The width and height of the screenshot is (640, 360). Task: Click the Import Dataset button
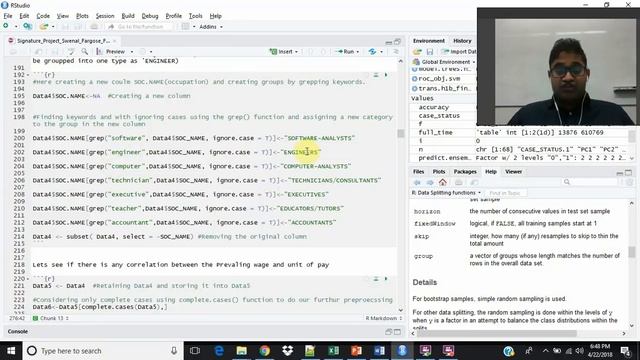[x=458, y=52]
